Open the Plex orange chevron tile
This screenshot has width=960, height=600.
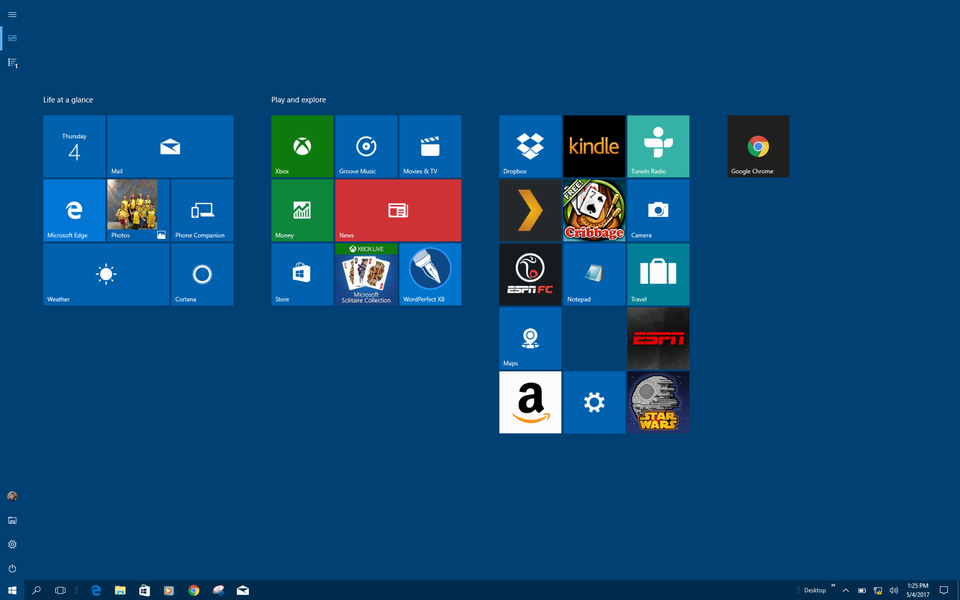point(530,210)
